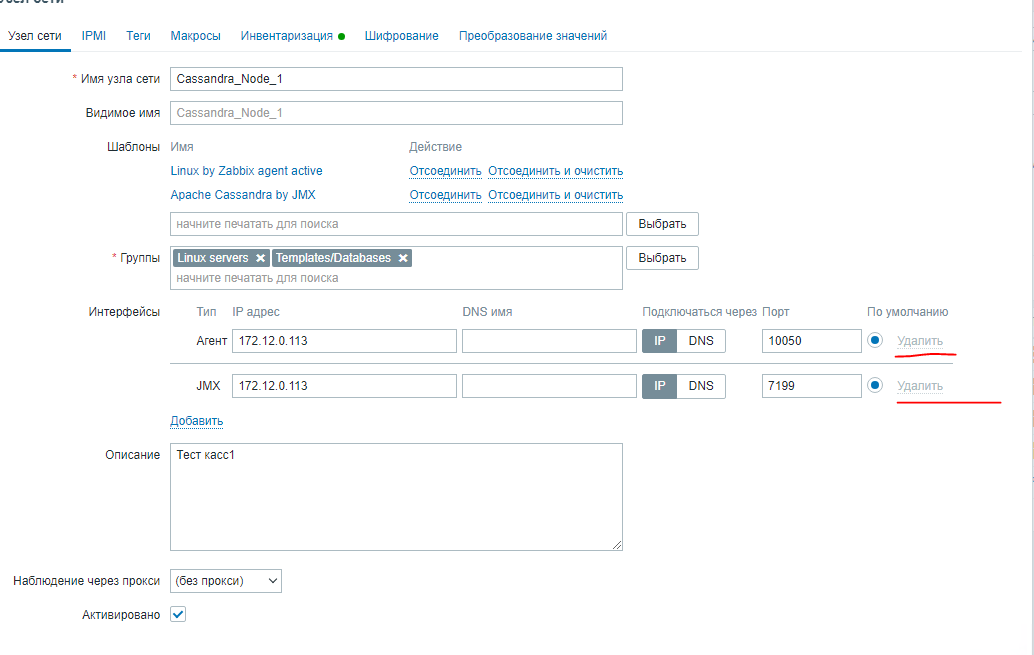The image size is (1034, 655).
Task: Unlink and clear Apache Cassandra by JMX template
Action: [x=556, y=195]
